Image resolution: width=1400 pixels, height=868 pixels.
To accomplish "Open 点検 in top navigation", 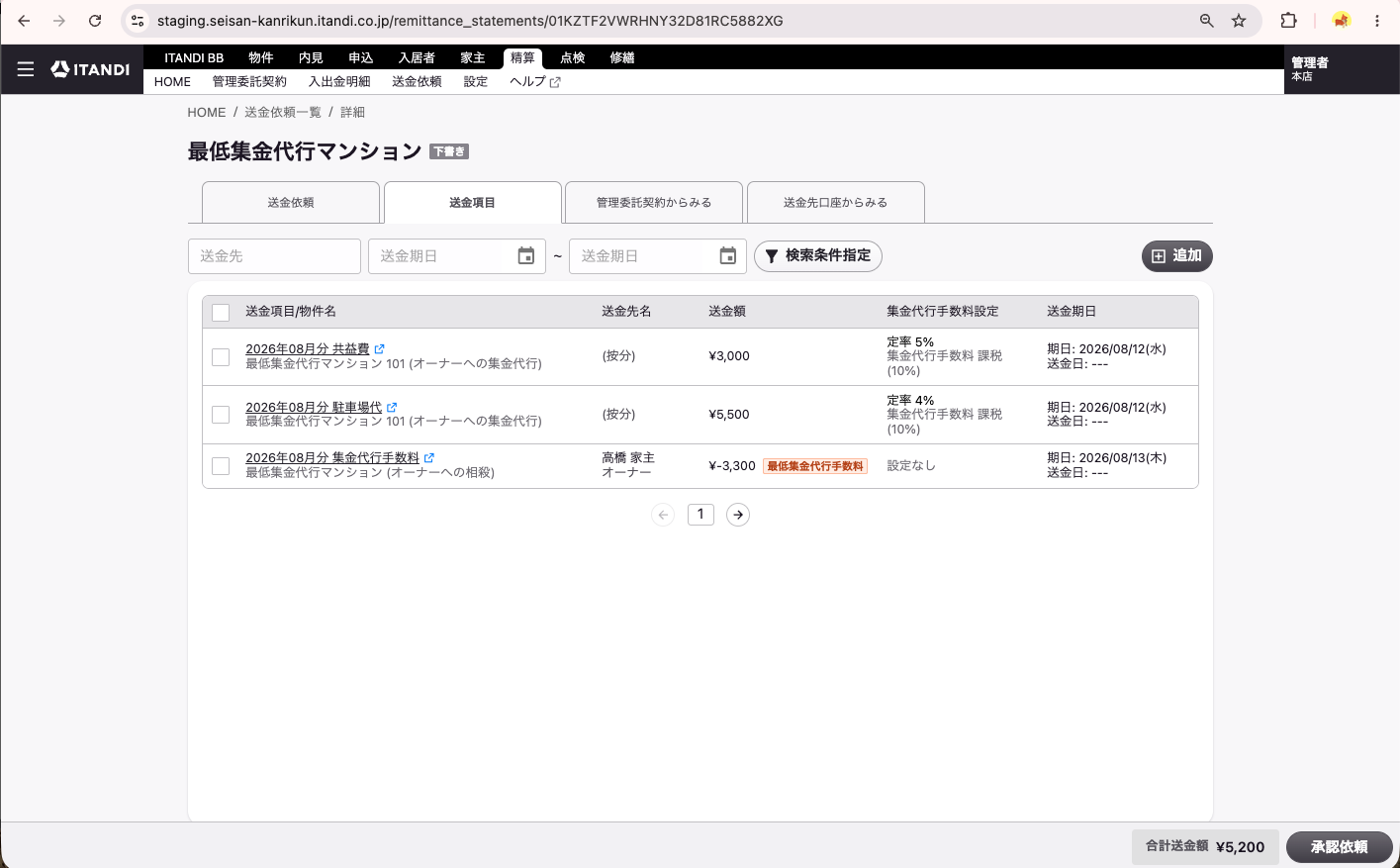I will click(x=573, y=57).
